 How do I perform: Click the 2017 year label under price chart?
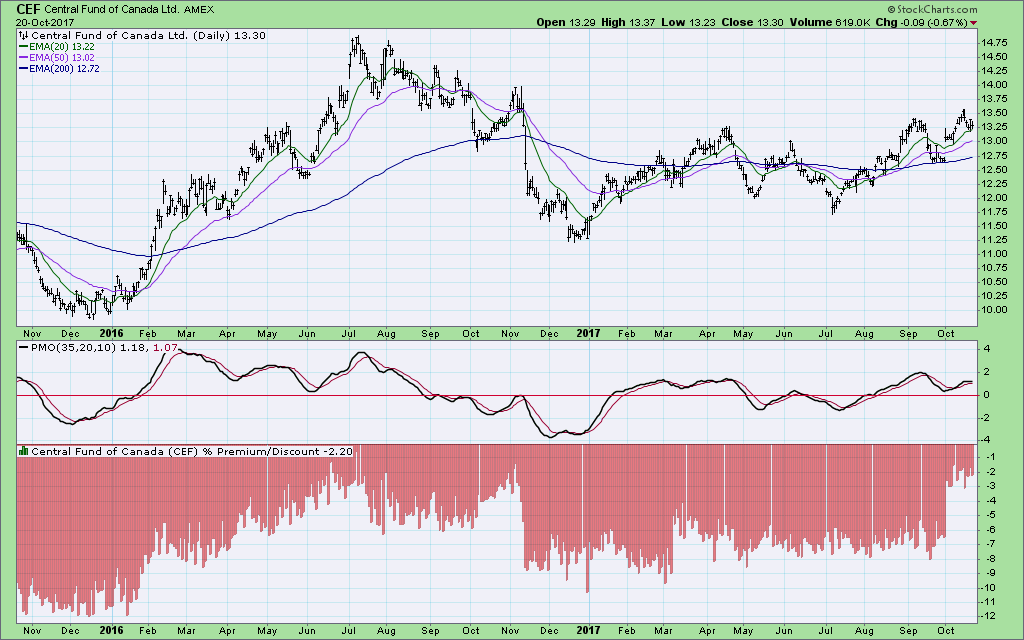coord(588,331)
